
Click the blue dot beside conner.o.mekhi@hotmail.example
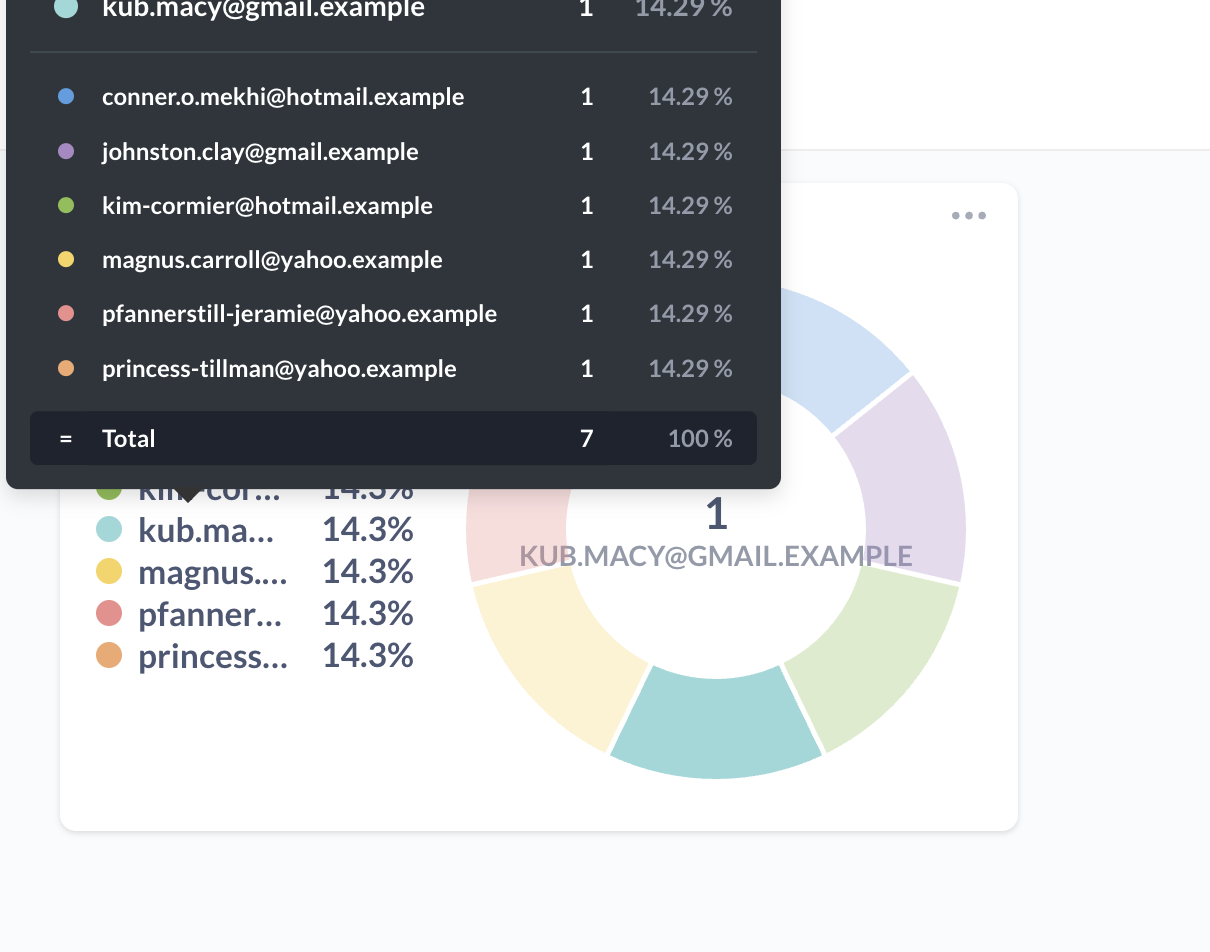pos(64,96)
